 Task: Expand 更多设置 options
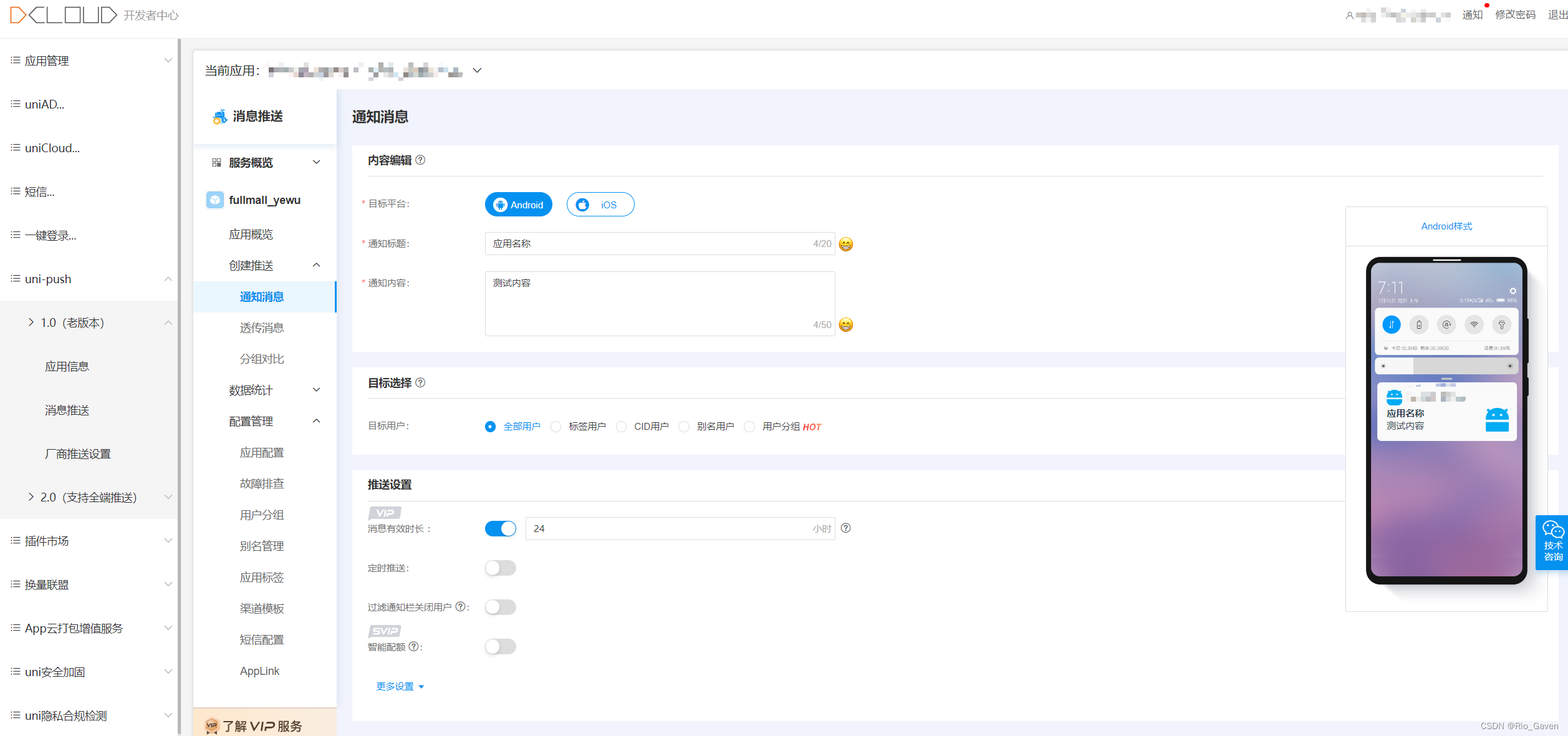(400, 687)
